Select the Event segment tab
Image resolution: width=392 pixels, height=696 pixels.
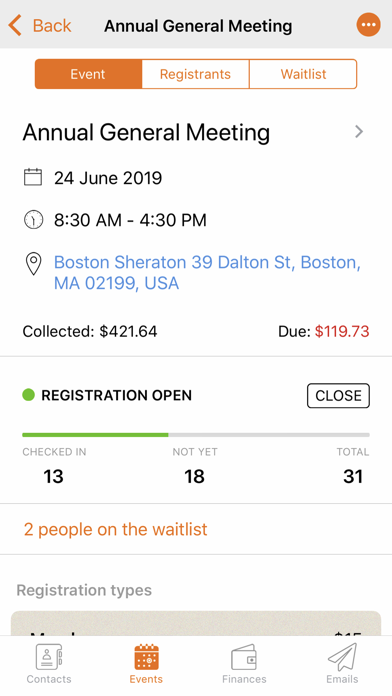pos(88,74)
